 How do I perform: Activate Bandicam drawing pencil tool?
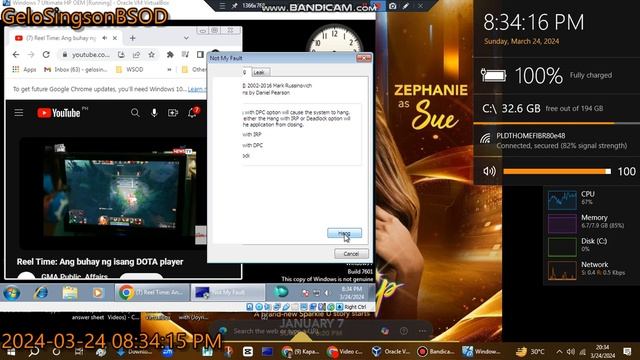pos(406,6)
